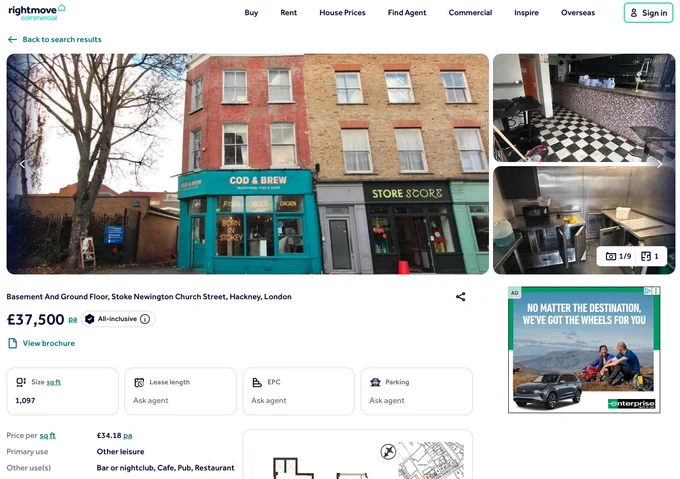Share this property listing
The width and height of the screenshot is (680, 479).
(461, 297)
